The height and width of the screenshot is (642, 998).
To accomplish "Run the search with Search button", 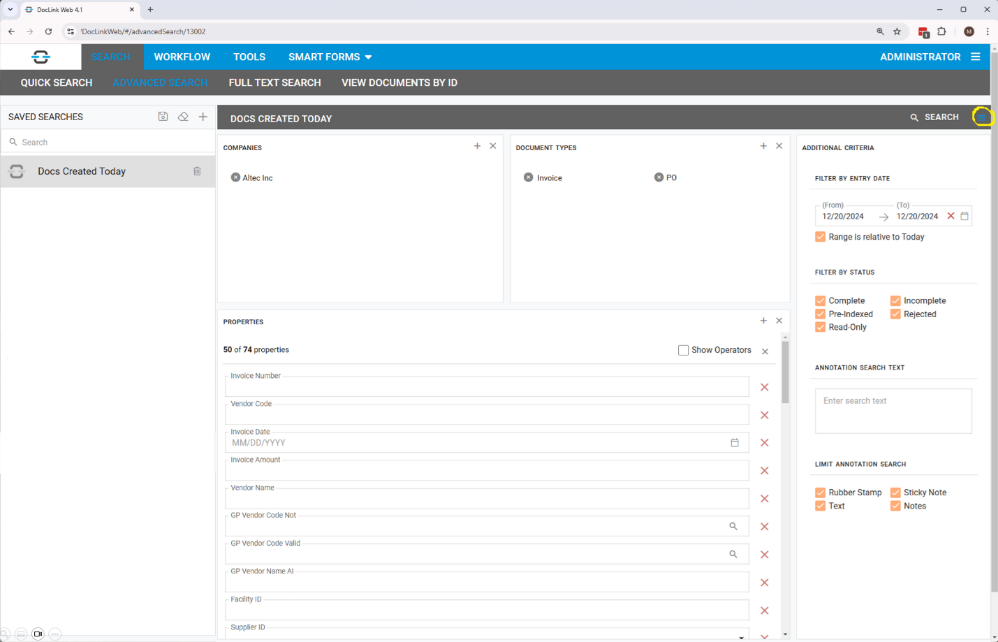I will [934, 117].
